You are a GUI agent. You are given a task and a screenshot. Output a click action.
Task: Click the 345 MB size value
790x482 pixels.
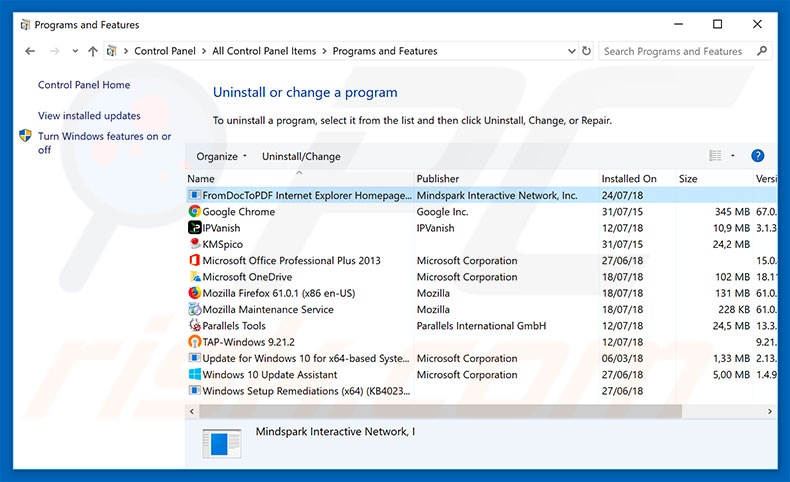[732, 212]
